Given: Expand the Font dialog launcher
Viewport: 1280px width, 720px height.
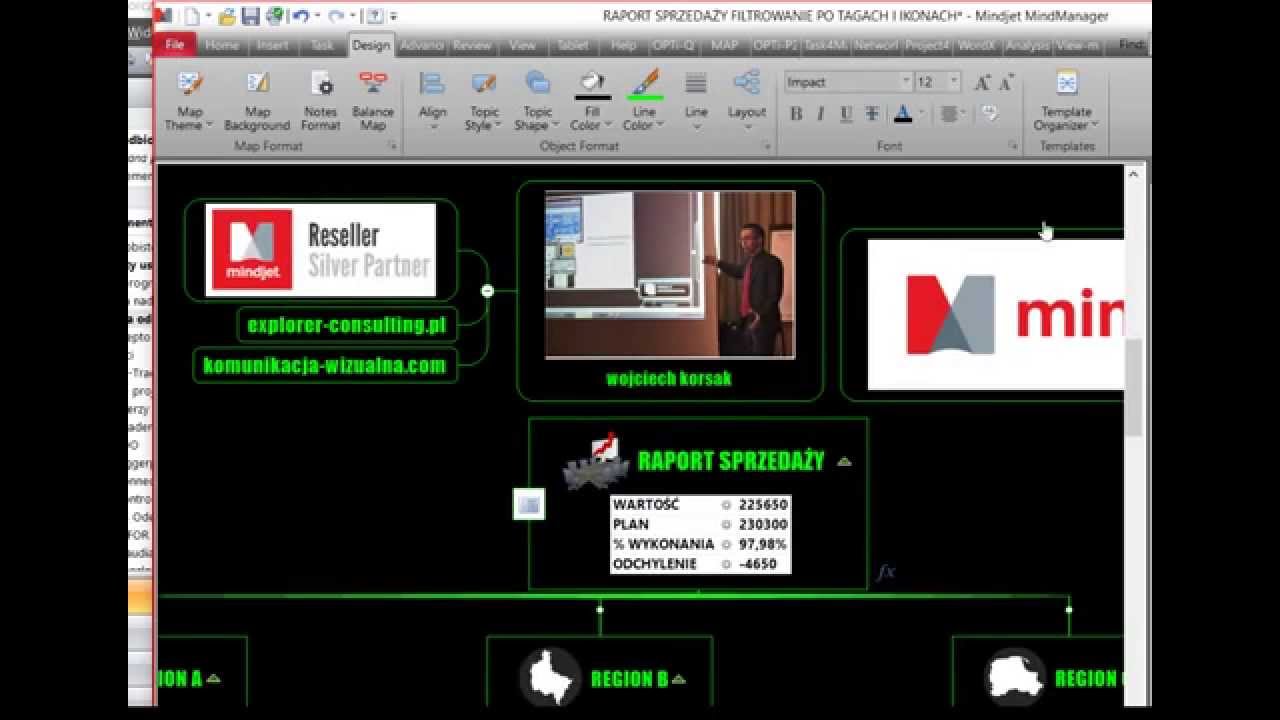Looking at the screenshot, I should pos(1013,146).
